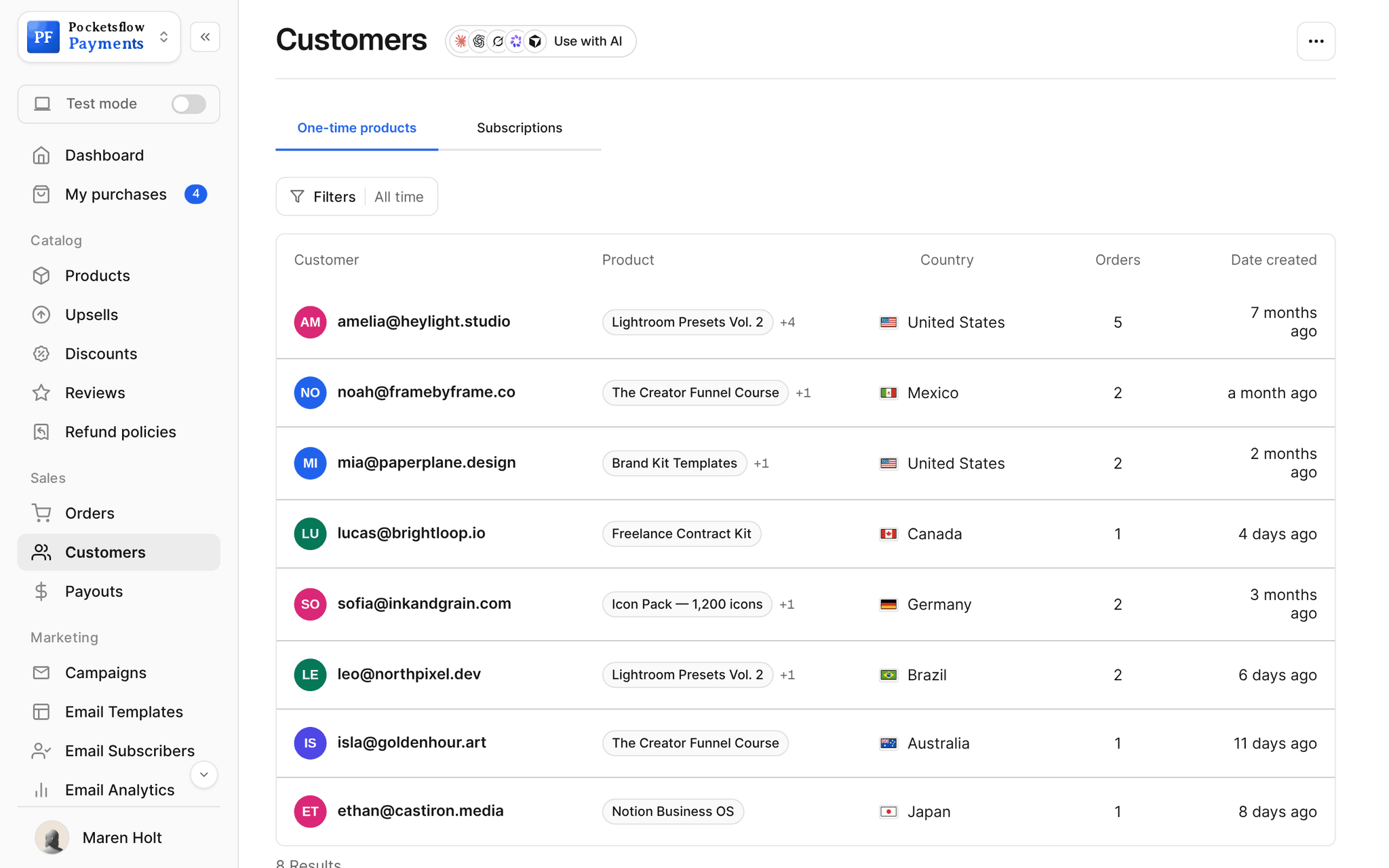Expand +1 more products for noah
This screenshot has height=868, width=1389.
pos(803,393)
